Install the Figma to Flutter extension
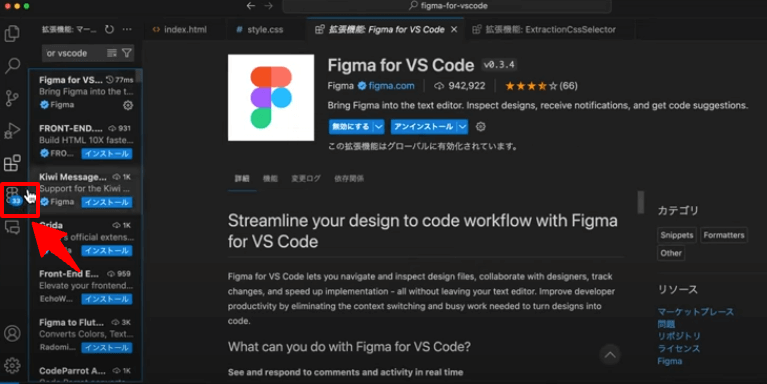Image resolution: width=767 pixels, height=384 pixels. [x=107, y=348]
